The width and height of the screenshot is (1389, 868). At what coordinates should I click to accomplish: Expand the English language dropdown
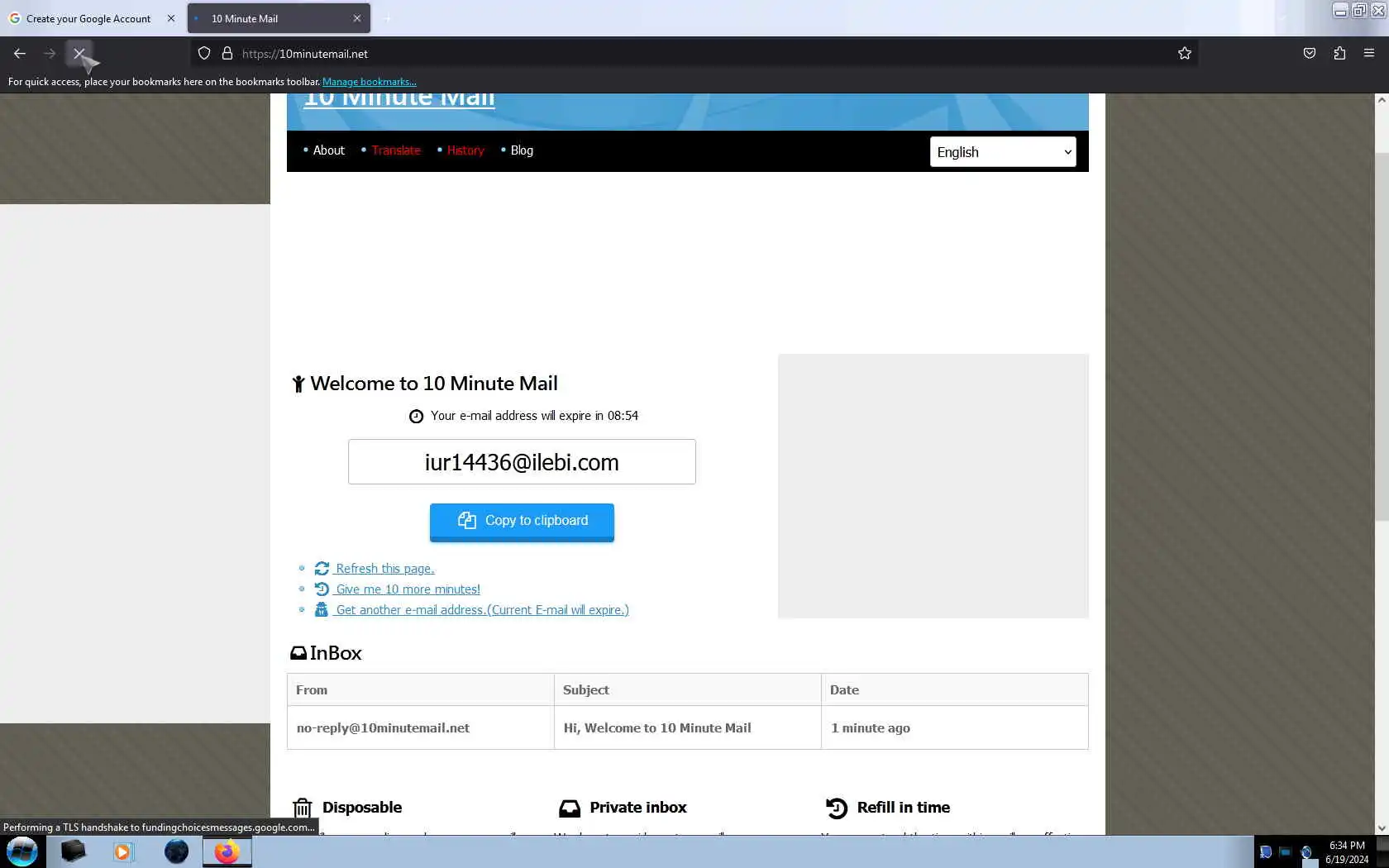(1003, 152)
